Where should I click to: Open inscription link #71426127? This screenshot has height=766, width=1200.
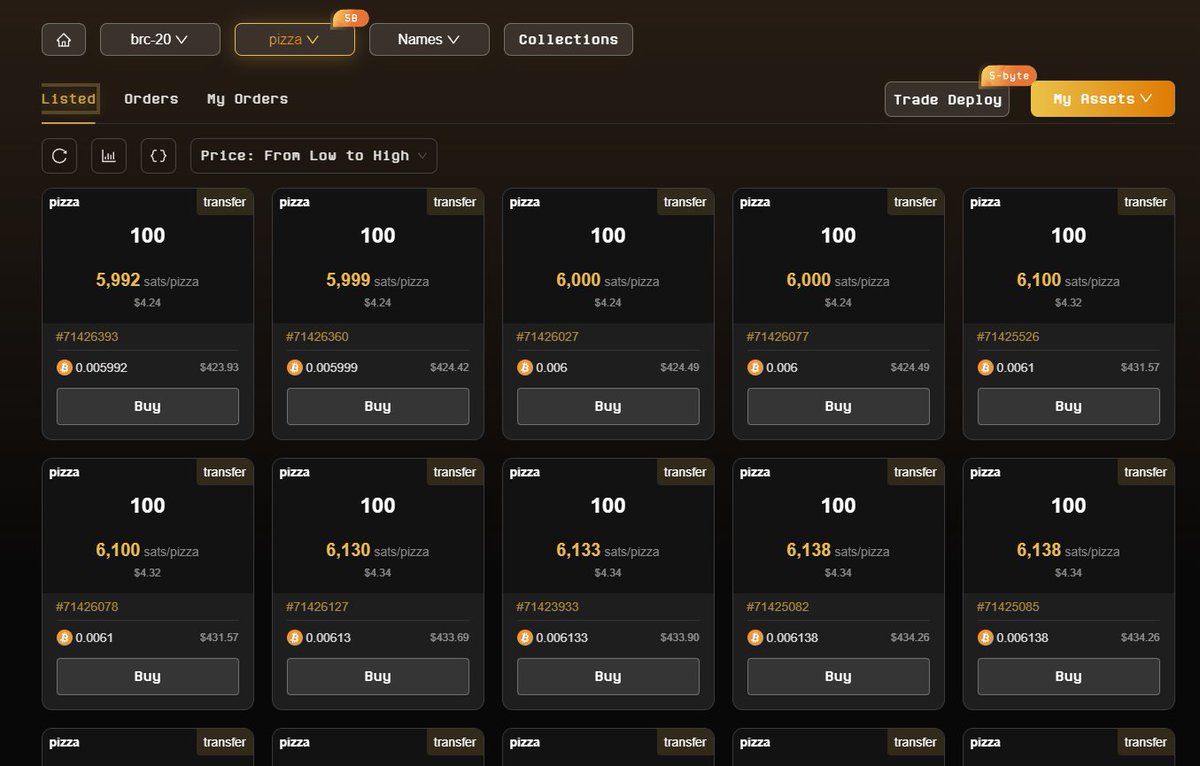pos(317,607)
